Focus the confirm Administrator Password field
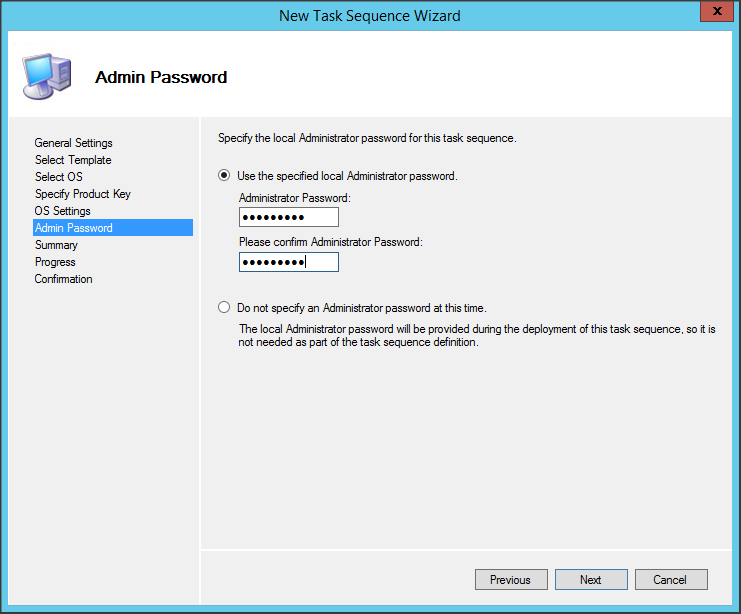The height and width of the screenshot is (614, 741). [289, 262]
